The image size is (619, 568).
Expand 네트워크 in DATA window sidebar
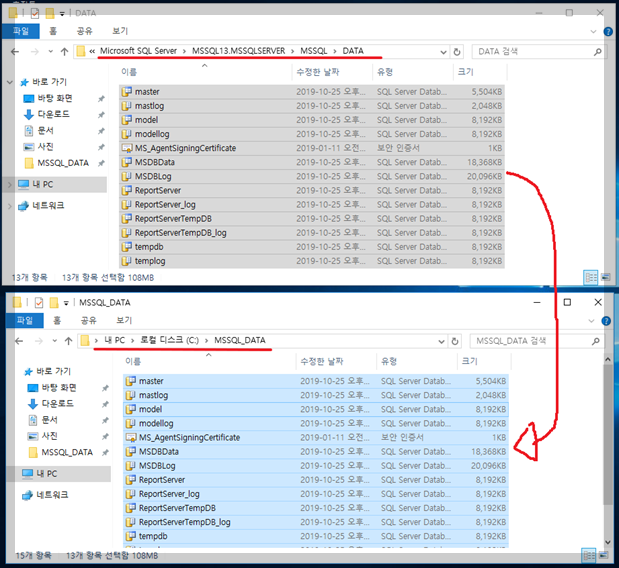[10, 206]
